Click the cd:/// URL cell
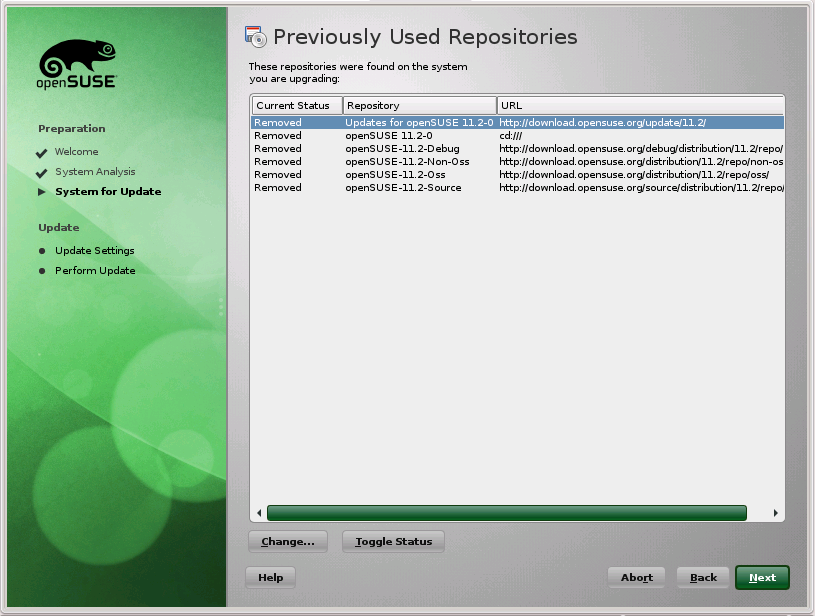The image size is (815, 616). [510, 136]
